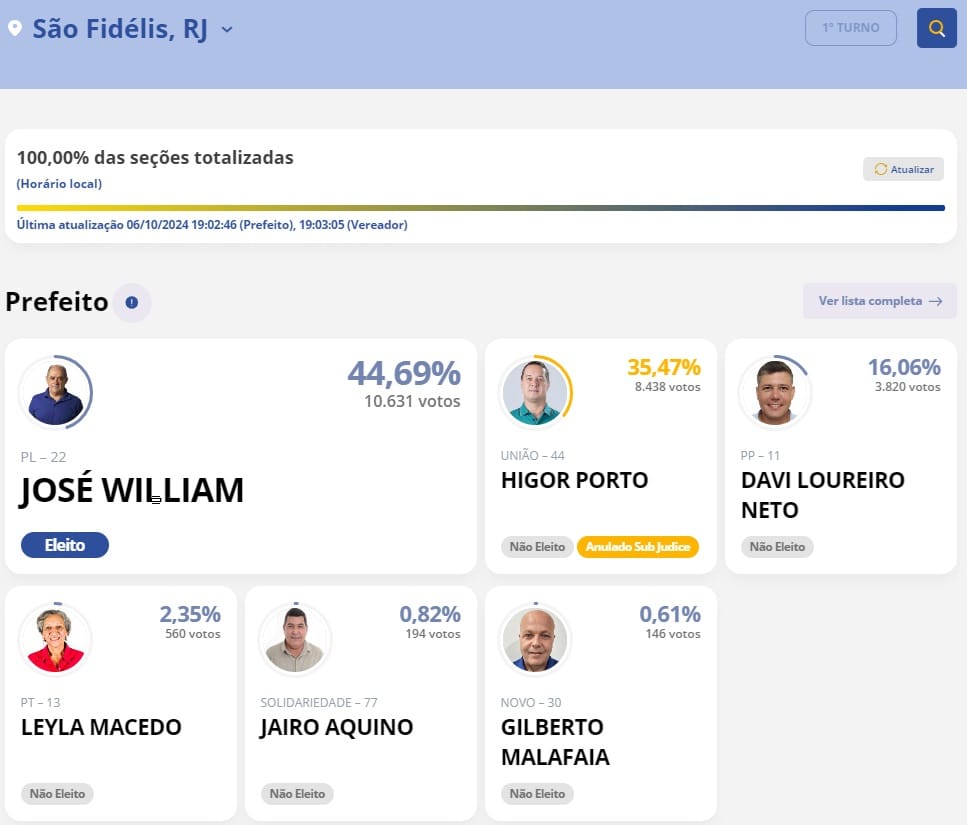Open Leyla Macedo's candidate photo

point(56,639)
